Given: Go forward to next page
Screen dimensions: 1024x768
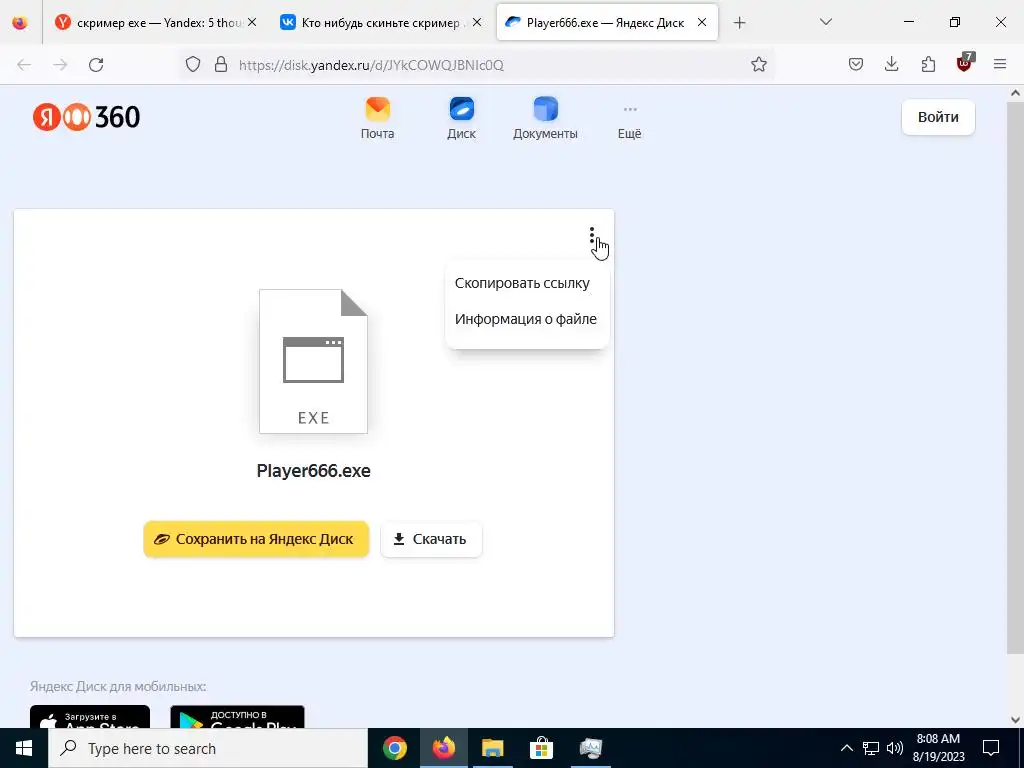Looking at the screenshot, I should click(x=60, y=65).
